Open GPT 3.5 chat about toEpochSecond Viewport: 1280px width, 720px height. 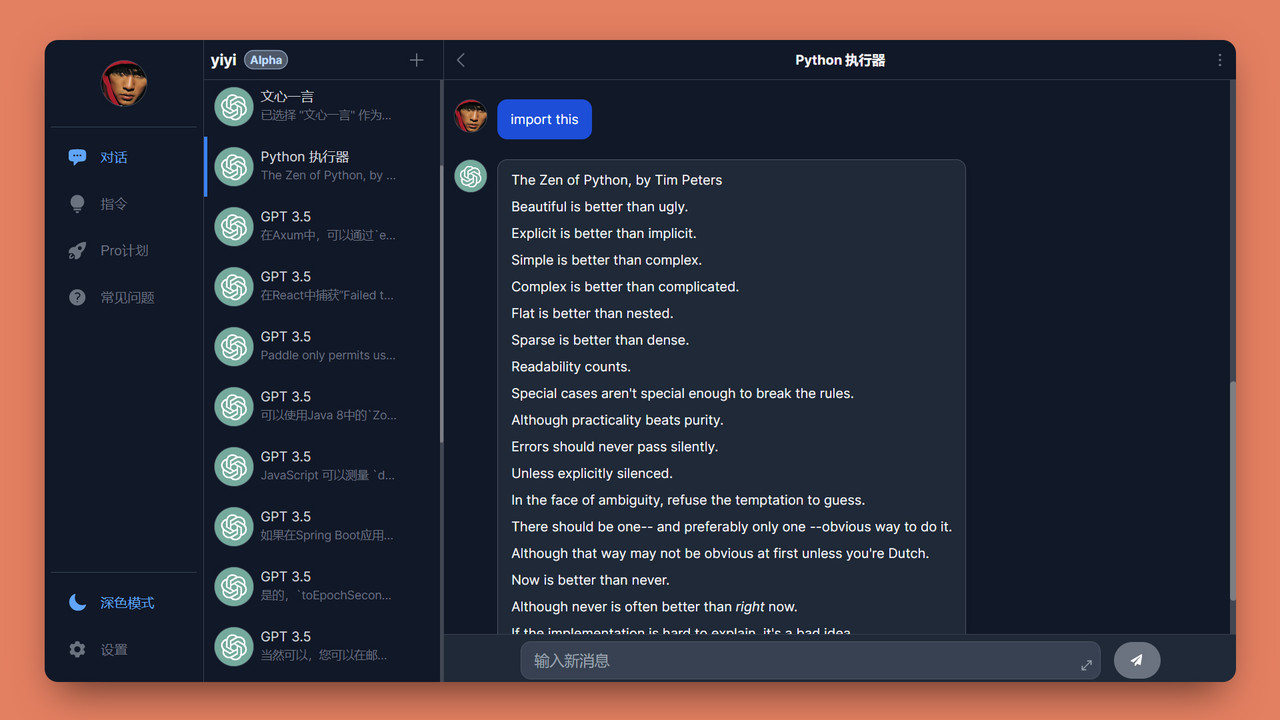(322, 586)
